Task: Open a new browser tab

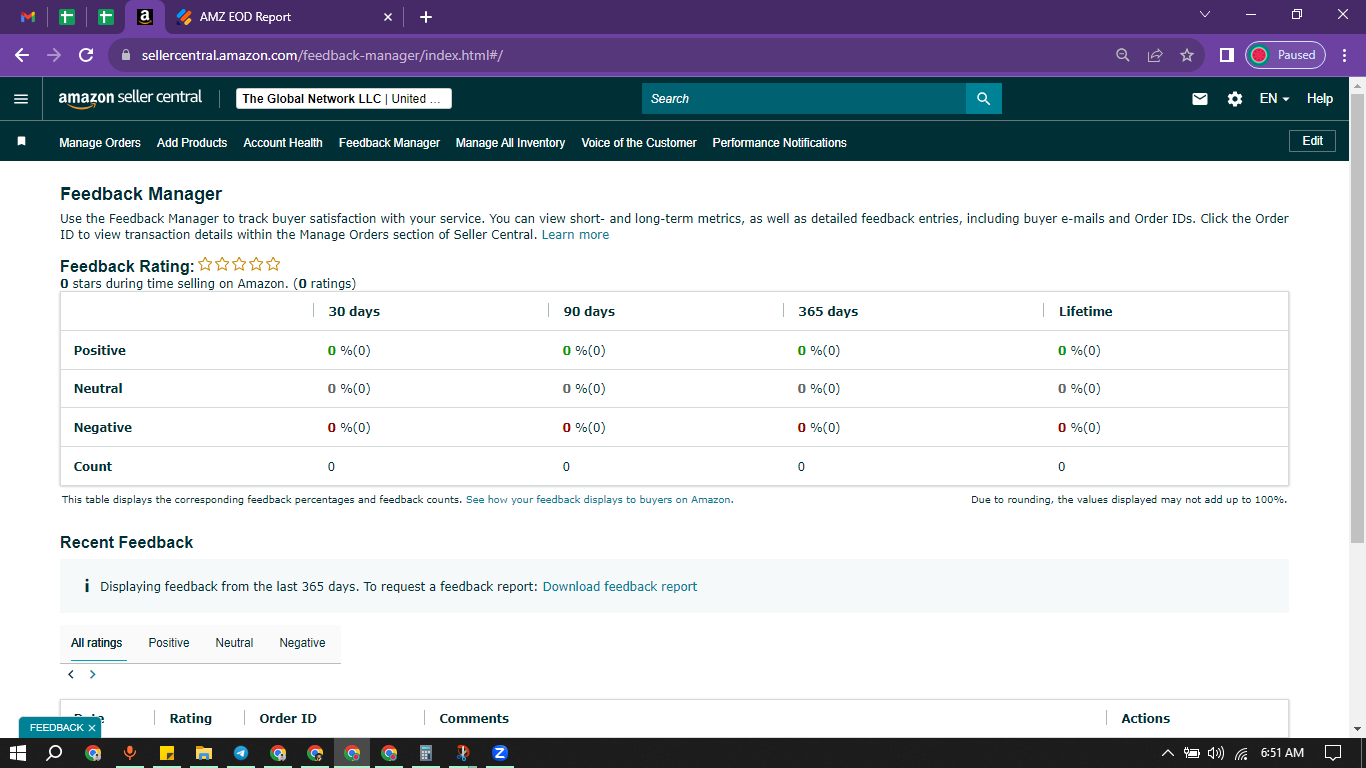Action: pos(426,17)
